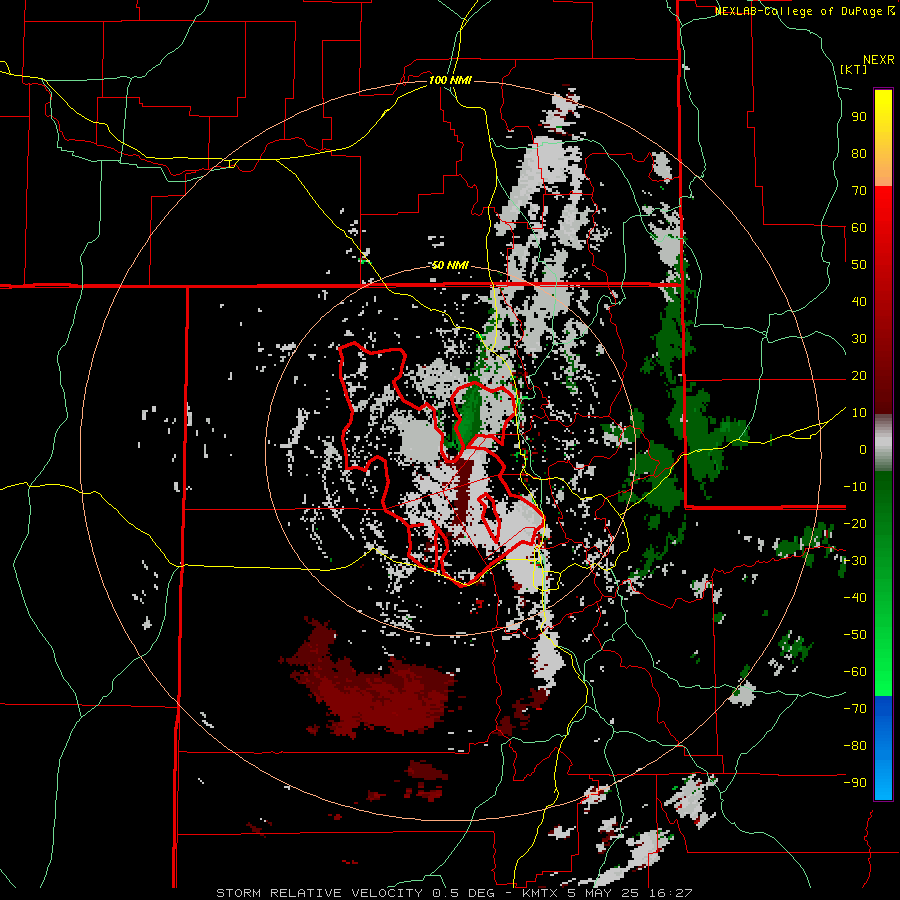Click the -50 value on velocity scale
This screenshot has width=900, height=900.
coord(855,635)
